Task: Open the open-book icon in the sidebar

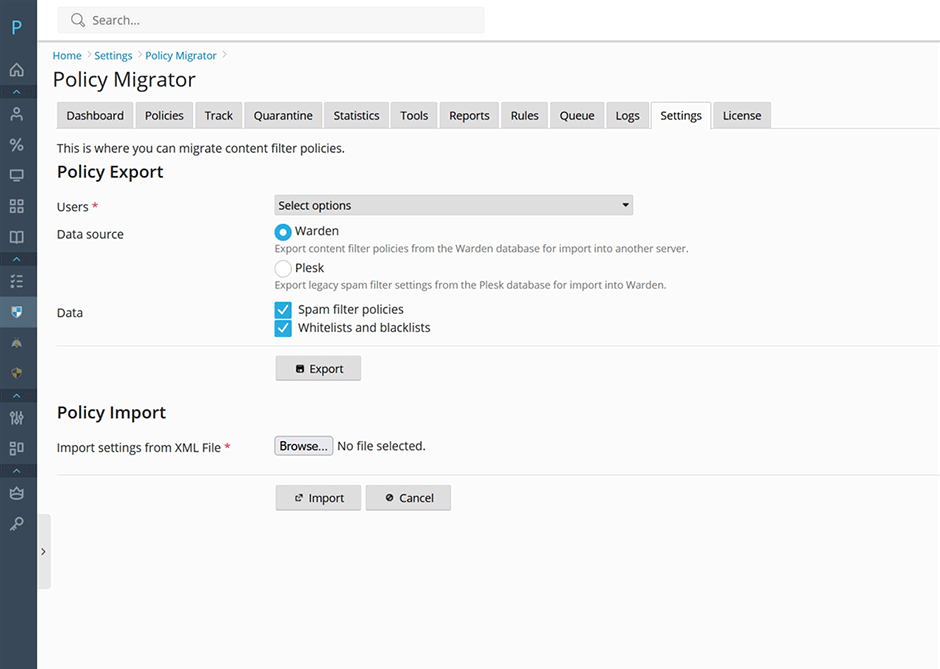Action: tap(17, 237)
